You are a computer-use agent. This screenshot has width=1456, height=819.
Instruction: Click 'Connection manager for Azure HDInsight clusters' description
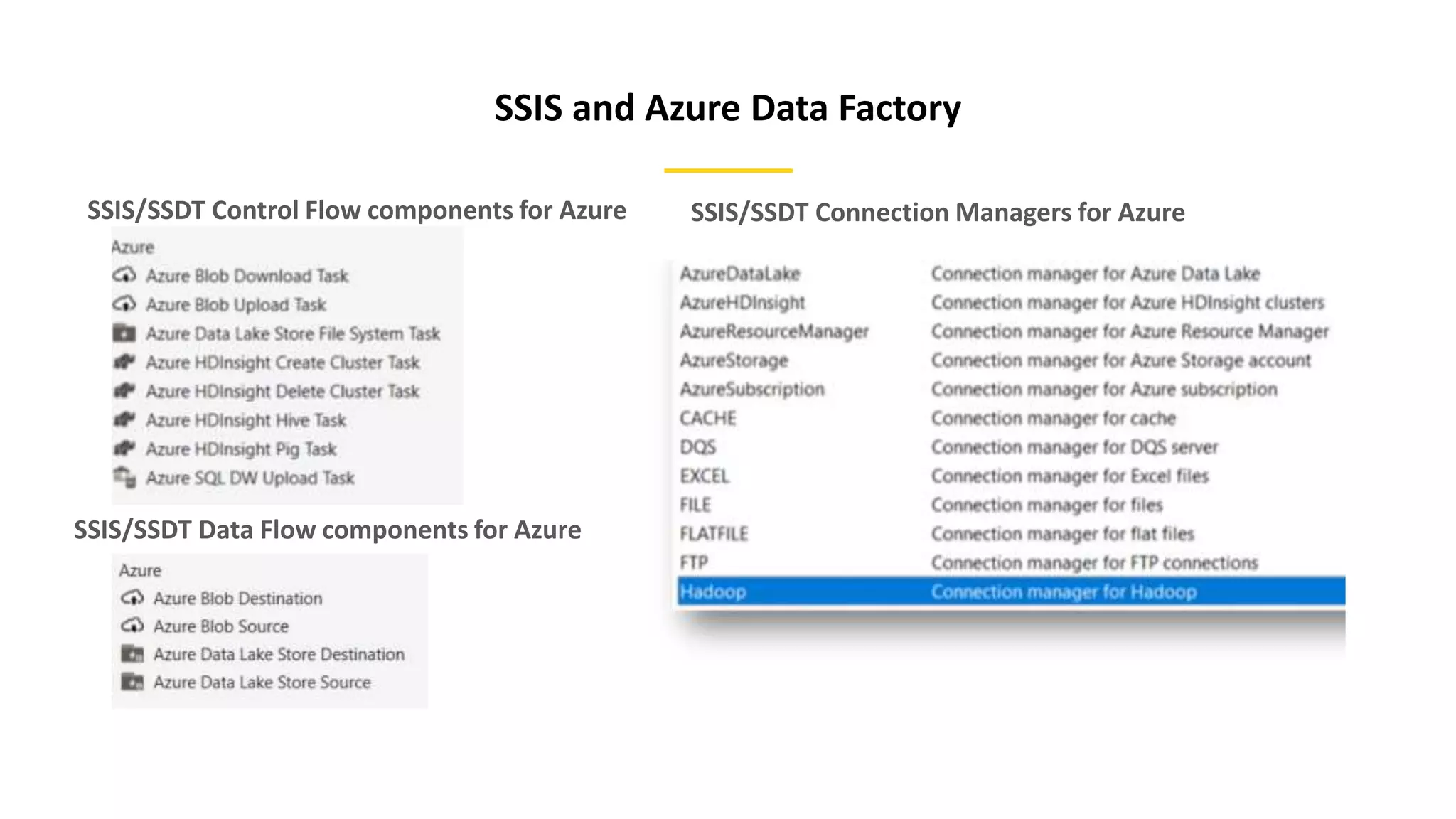pyautogui.click(x=1128, y=303)
